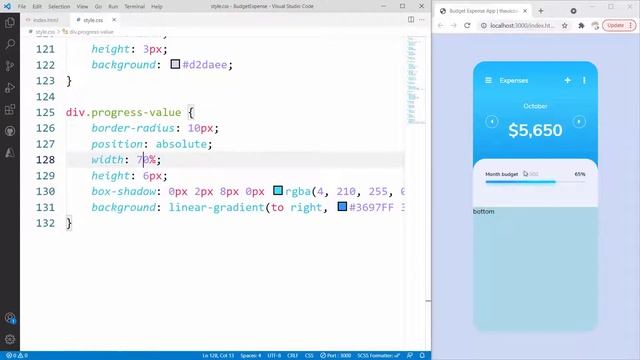This screenshot has height=360, width=640.
Task: Click the site info icon in address bar
Action: [x=484, y=25]
